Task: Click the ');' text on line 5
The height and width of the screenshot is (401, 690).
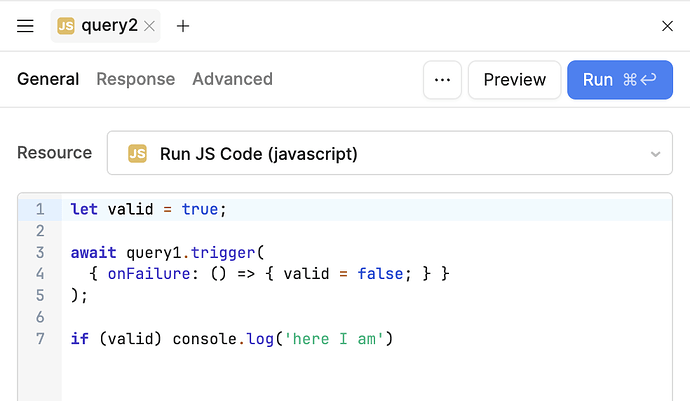Action: (x=79, y=295)
